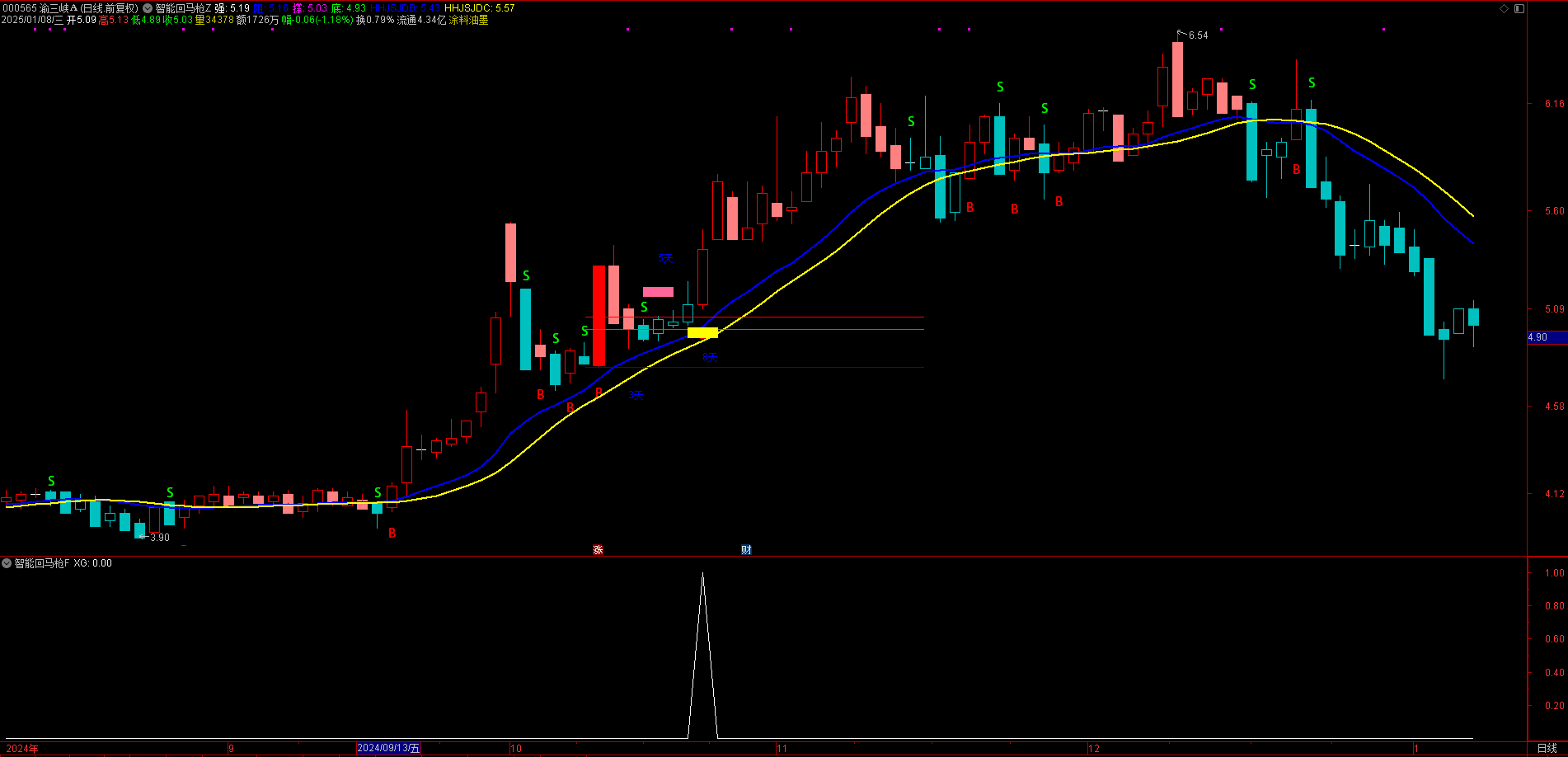The height and width of the screenshot is (757, 1568).
Task: Click the 流通4.34亿 float value
Action: (x=421, y=20)
